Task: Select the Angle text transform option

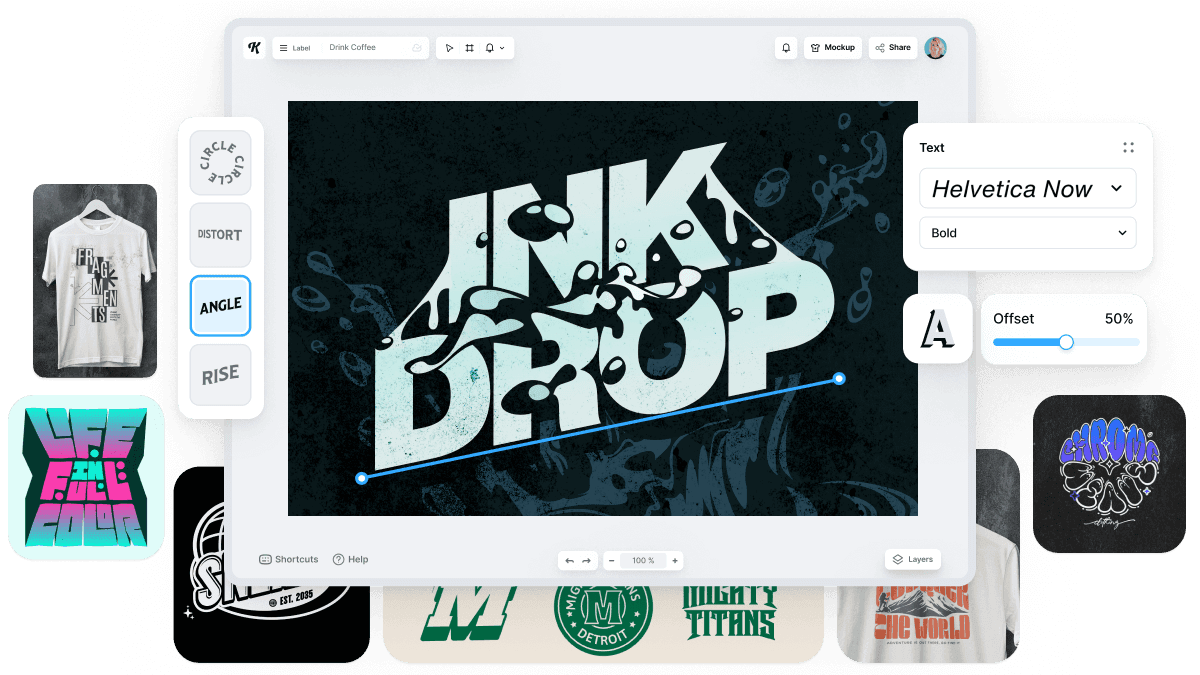Action: point(220,305)
